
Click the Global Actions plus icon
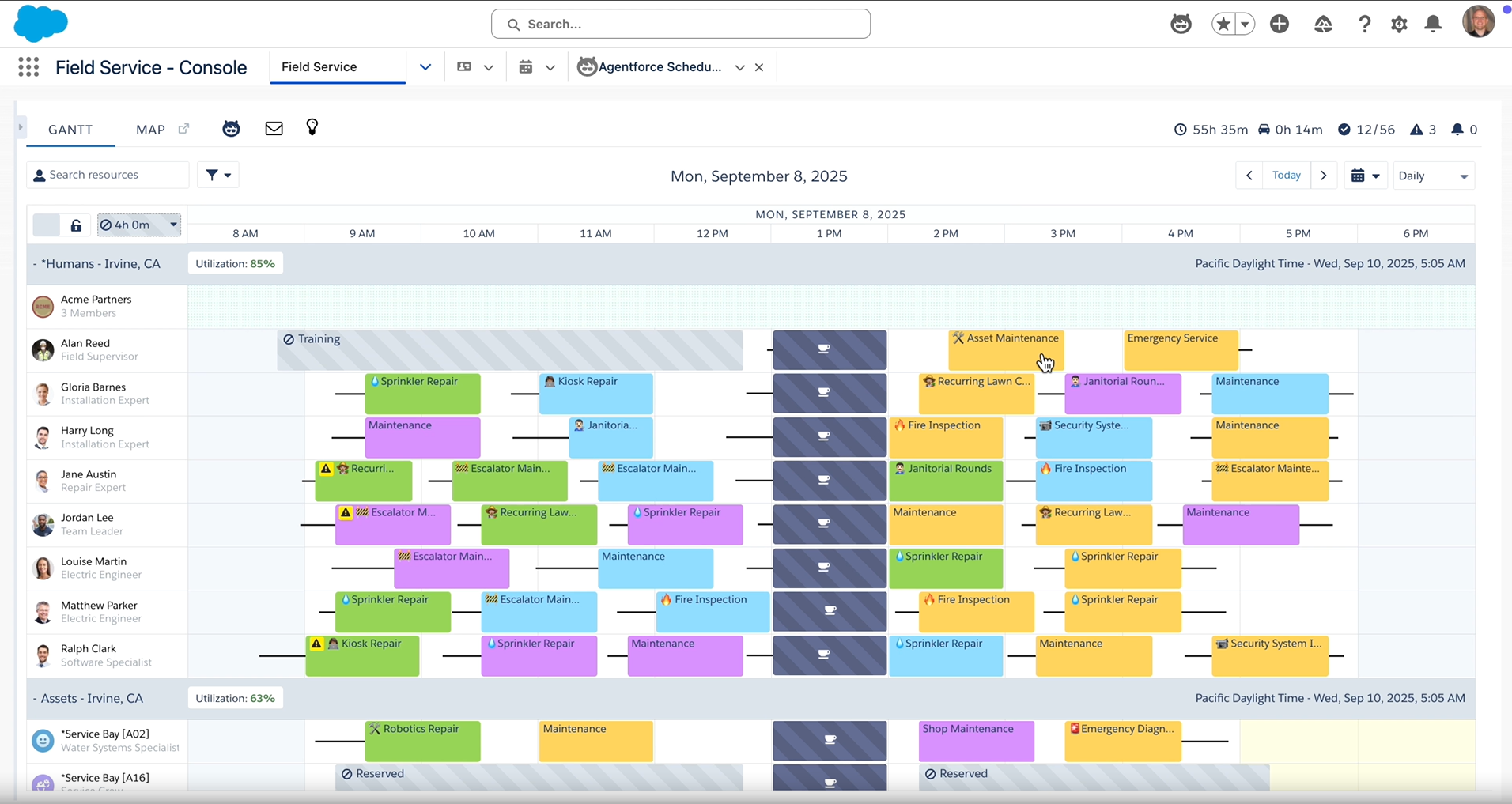1280,24
